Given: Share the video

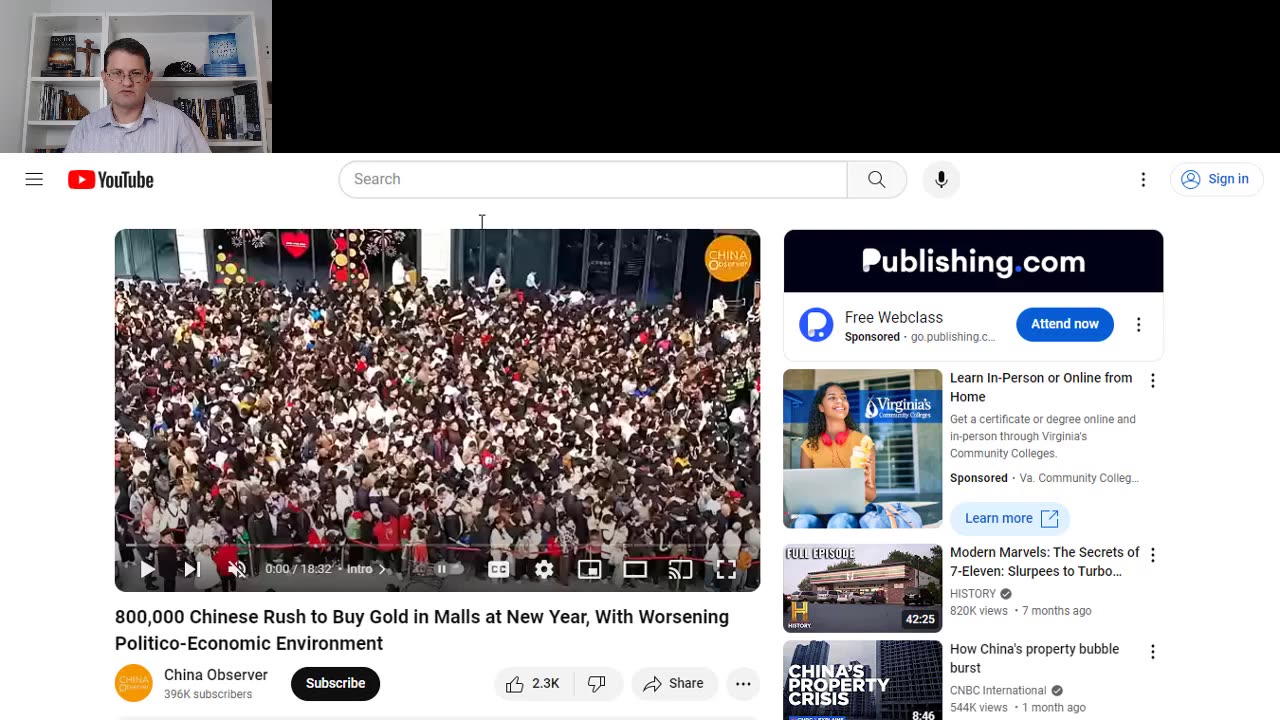Looking at the screenshot, I should (x=674, y=684).
